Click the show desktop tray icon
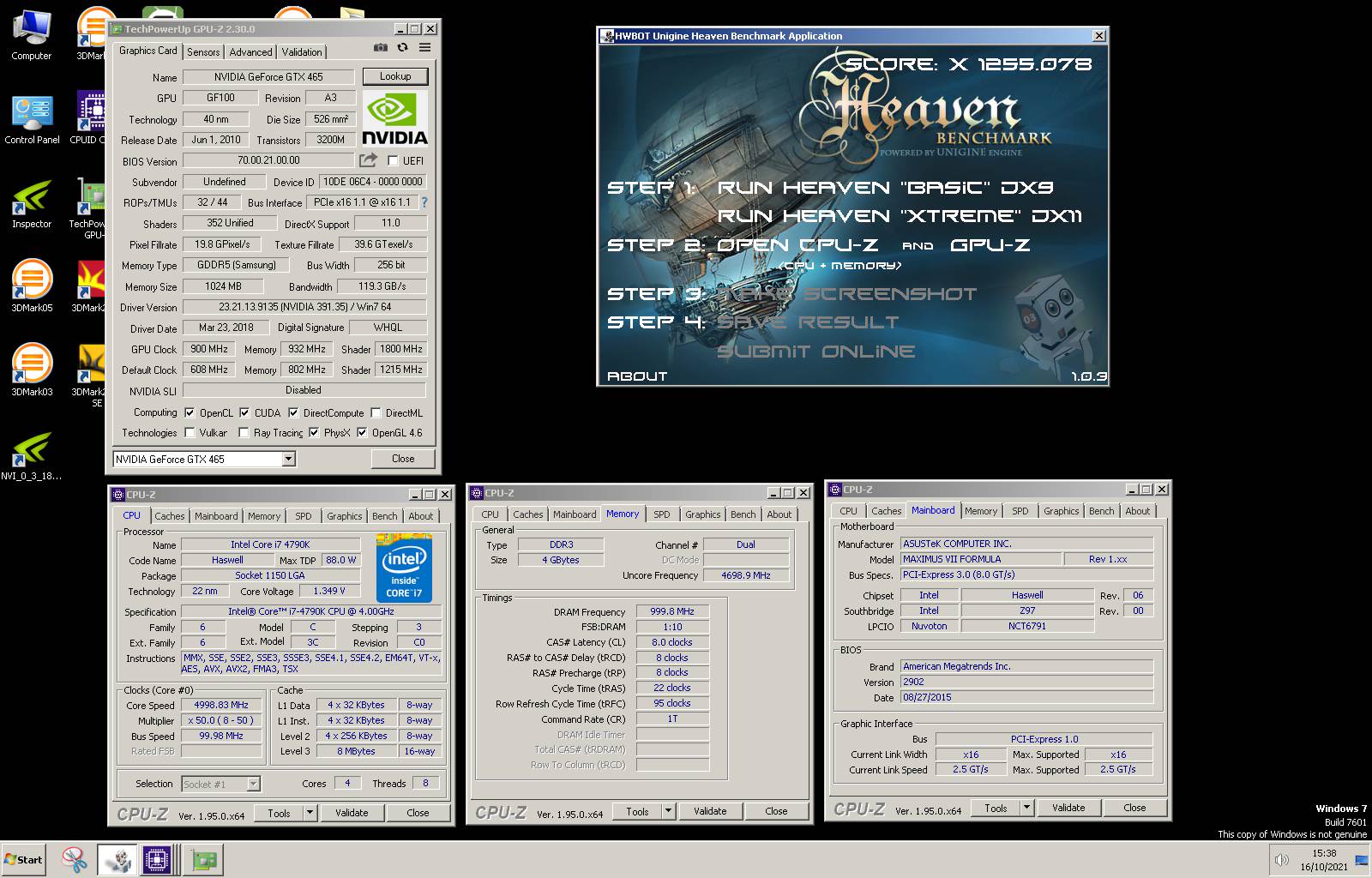Image resolution: width=1372 pixels, height=878 pixels. tap(1362, 860)
